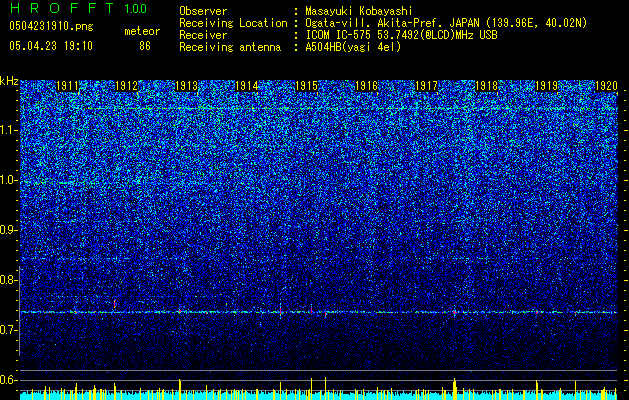
Task: Click the tall yellow power spike below 1913
Action: [x=180, y=389]
